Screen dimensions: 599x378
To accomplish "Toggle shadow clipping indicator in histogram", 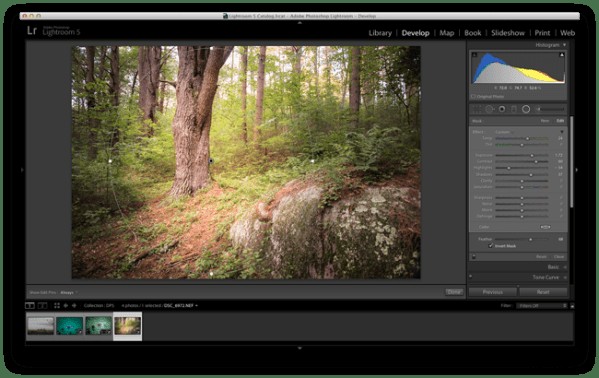I will coord(474,55).
